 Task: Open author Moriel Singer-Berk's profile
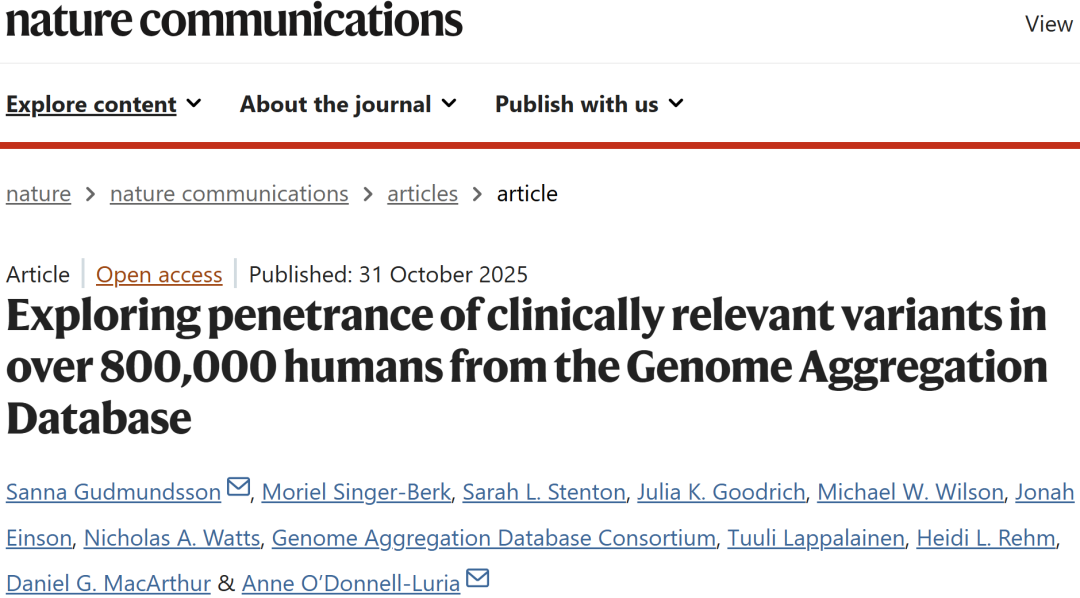point(357,492)
